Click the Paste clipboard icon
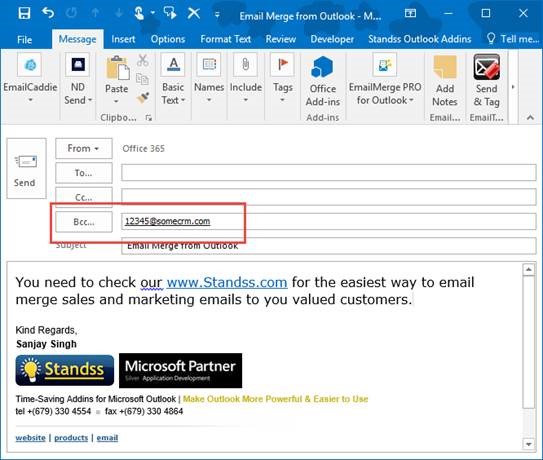543x460 pixels. [x=117, y=68]
